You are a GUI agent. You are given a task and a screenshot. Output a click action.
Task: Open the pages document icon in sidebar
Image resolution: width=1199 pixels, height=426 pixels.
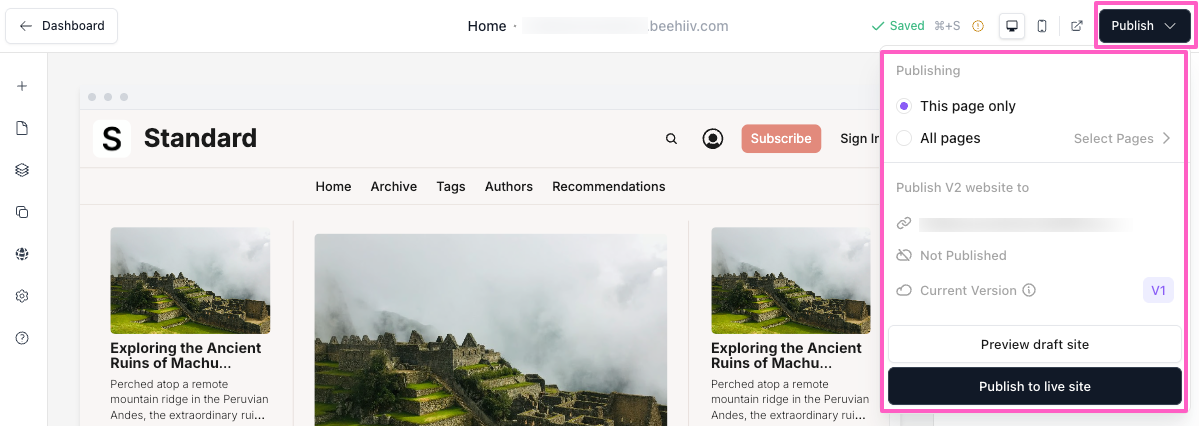click(22, 128)
